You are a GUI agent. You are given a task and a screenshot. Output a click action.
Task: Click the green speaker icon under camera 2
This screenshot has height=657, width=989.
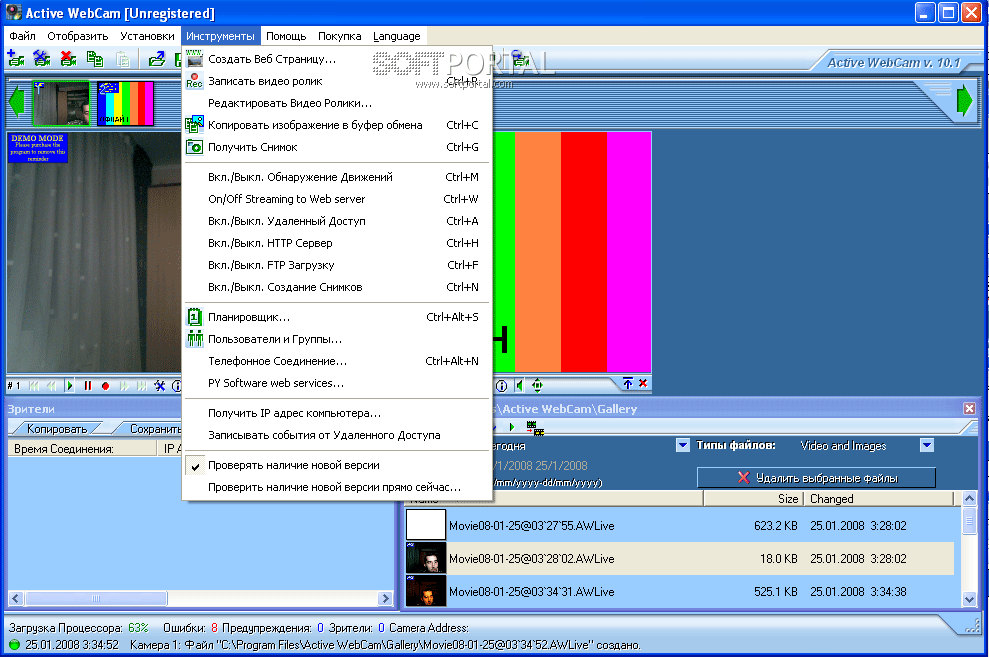[x=519, y=385]
